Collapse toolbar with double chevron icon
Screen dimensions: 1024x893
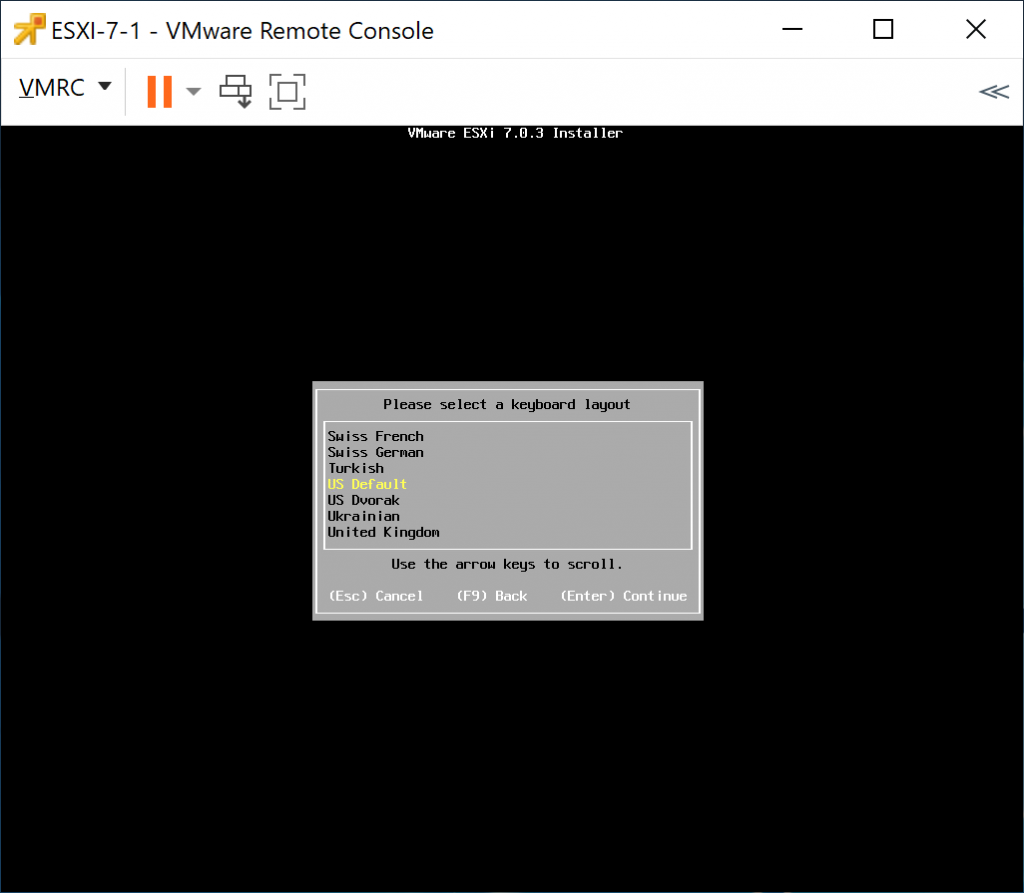[993, 91]
